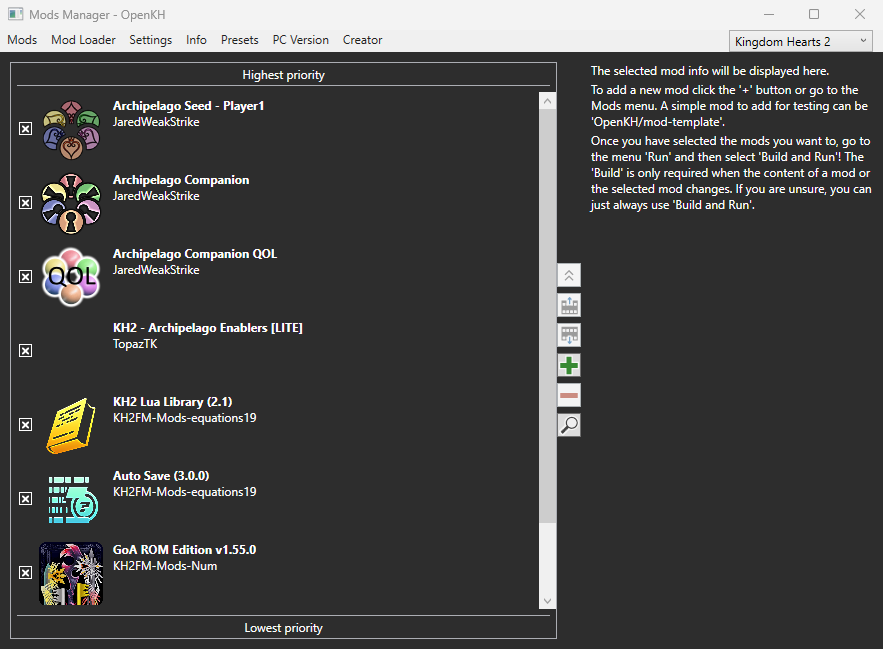Open the Kingdom Hearts 2 game dropdown
883x649 pixels.
pos(800,42)
